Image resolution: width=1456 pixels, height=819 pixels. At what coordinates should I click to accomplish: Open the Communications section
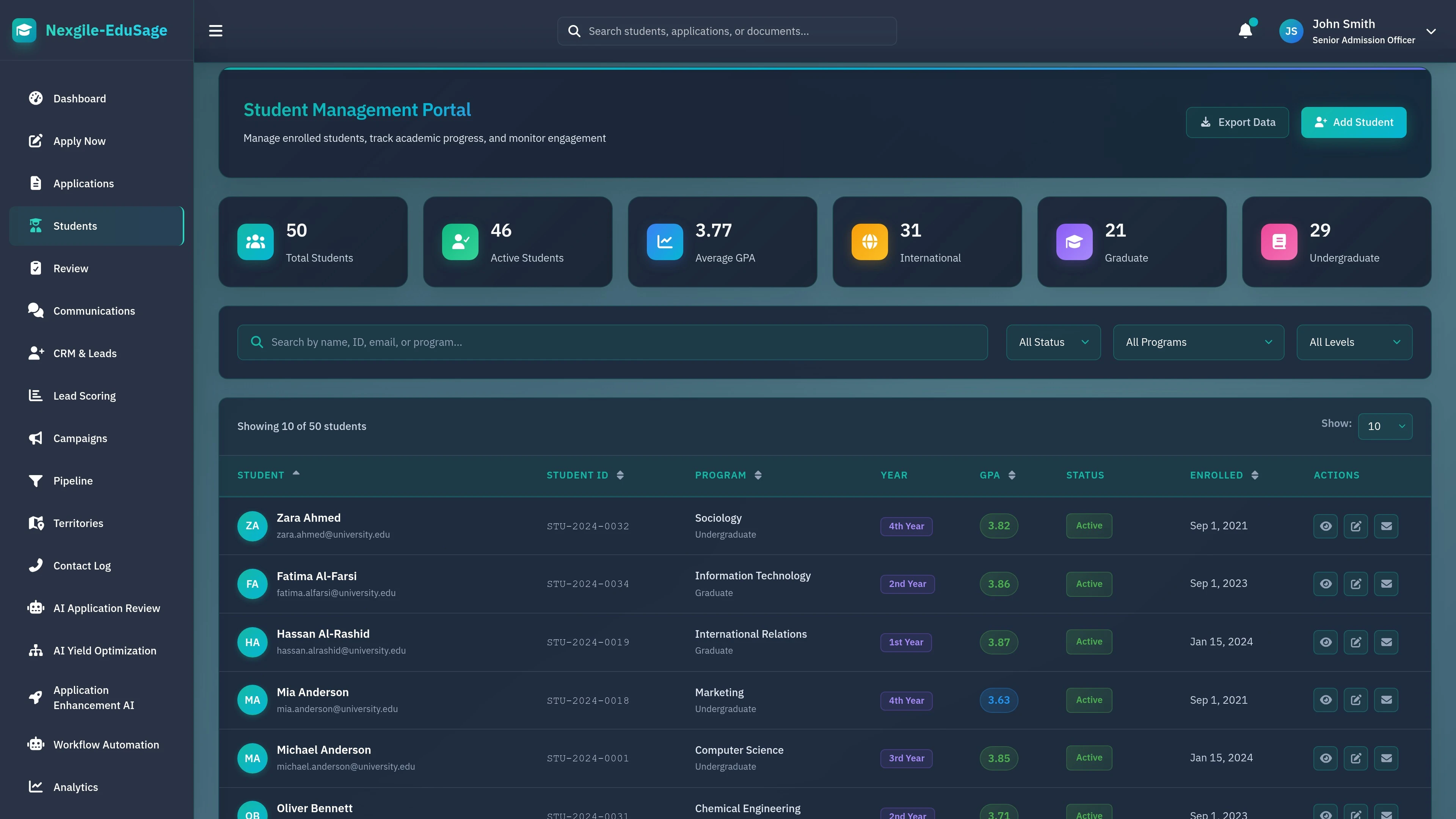pyautogui.click(x=94, y=310)
